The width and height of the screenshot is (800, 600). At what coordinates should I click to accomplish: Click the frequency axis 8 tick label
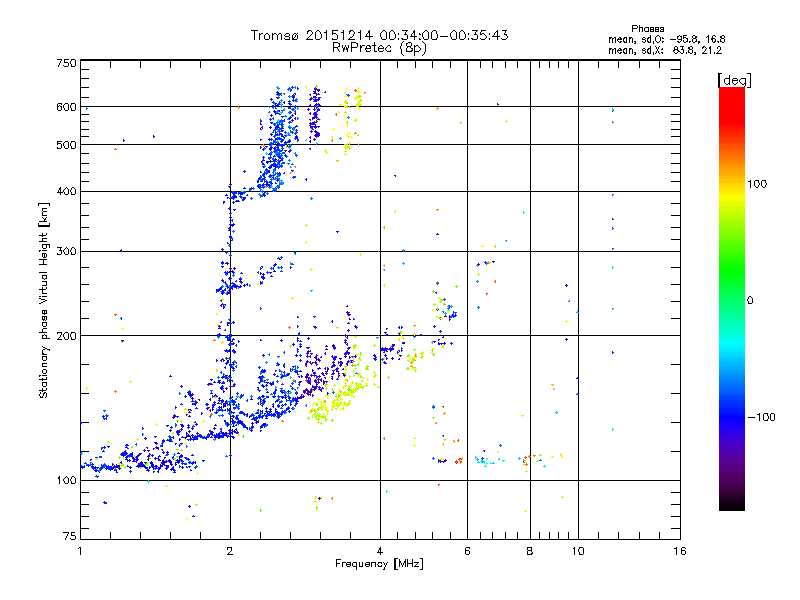tap(530, 551)
